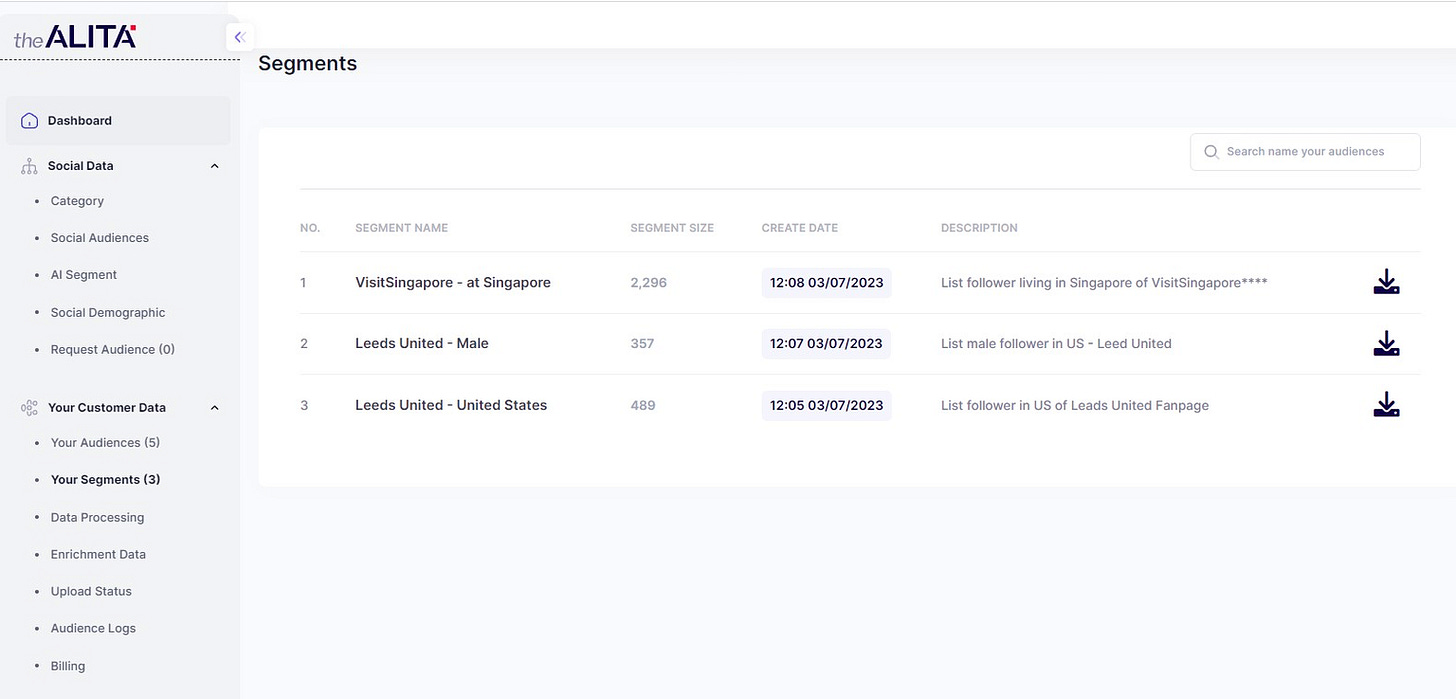This screenshot has height=699, width=1456.
Task: Click the Social Data hierarchy icon
Action: click(x=29, y=166)
